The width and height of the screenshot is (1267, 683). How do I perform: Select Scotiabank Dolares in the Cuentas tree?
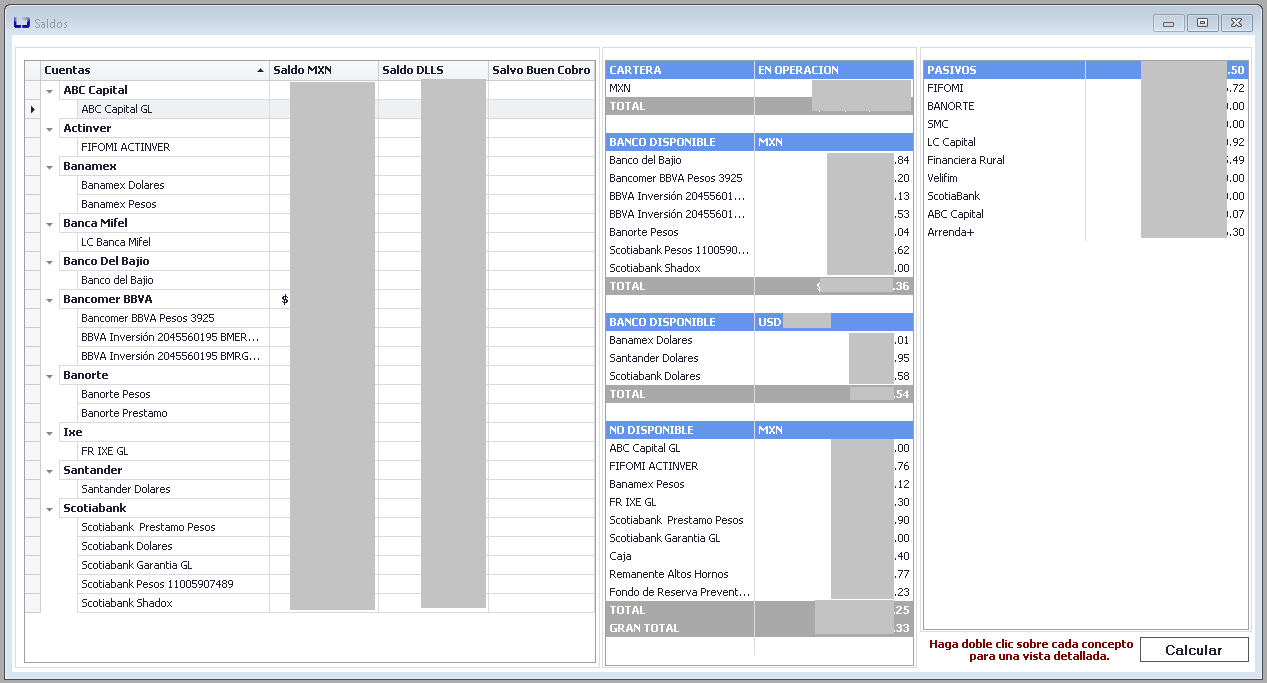(127, 546)
